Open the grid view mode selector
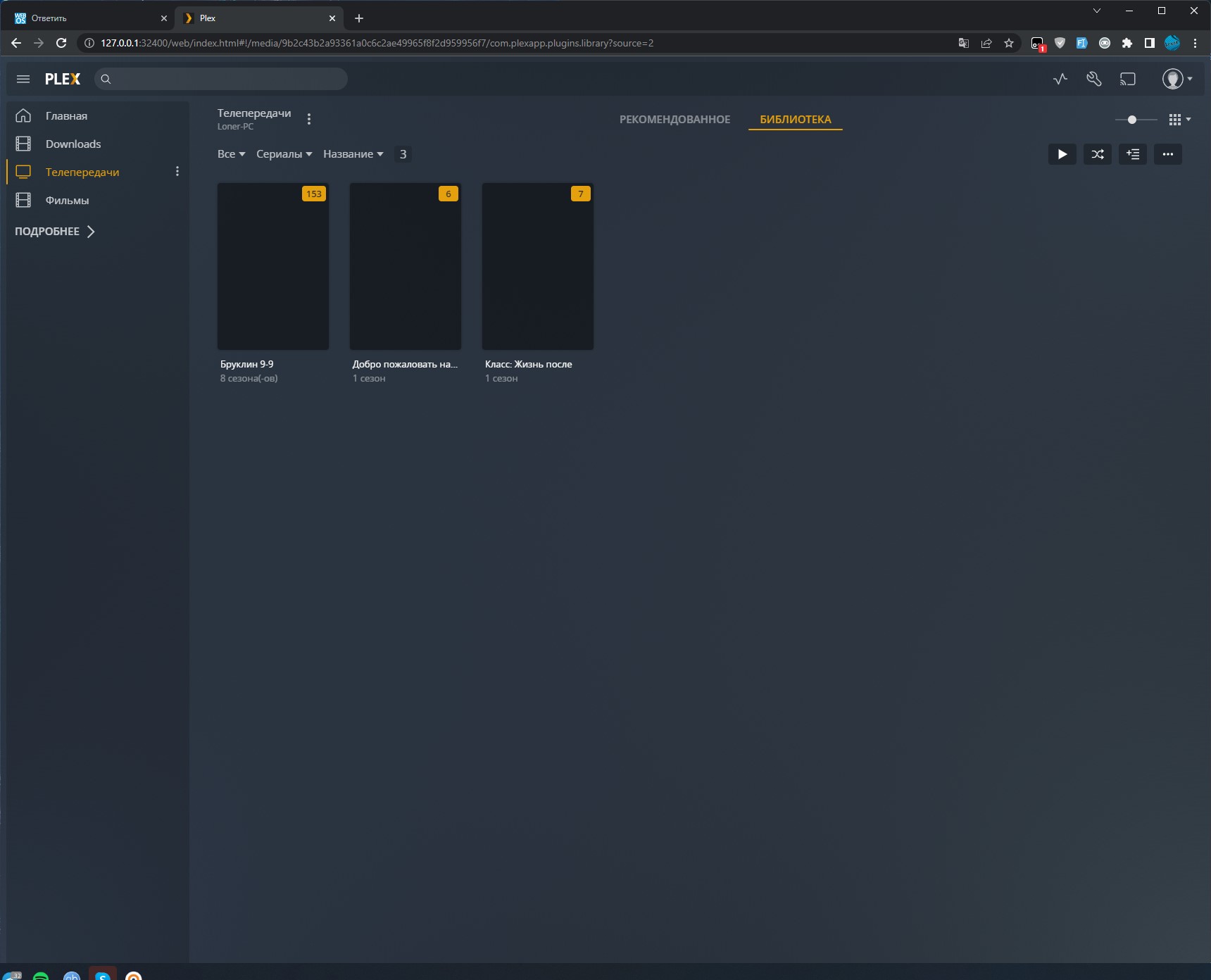Image resolution: width=1211 pixels, height=980 pixels. (1179, 120)
